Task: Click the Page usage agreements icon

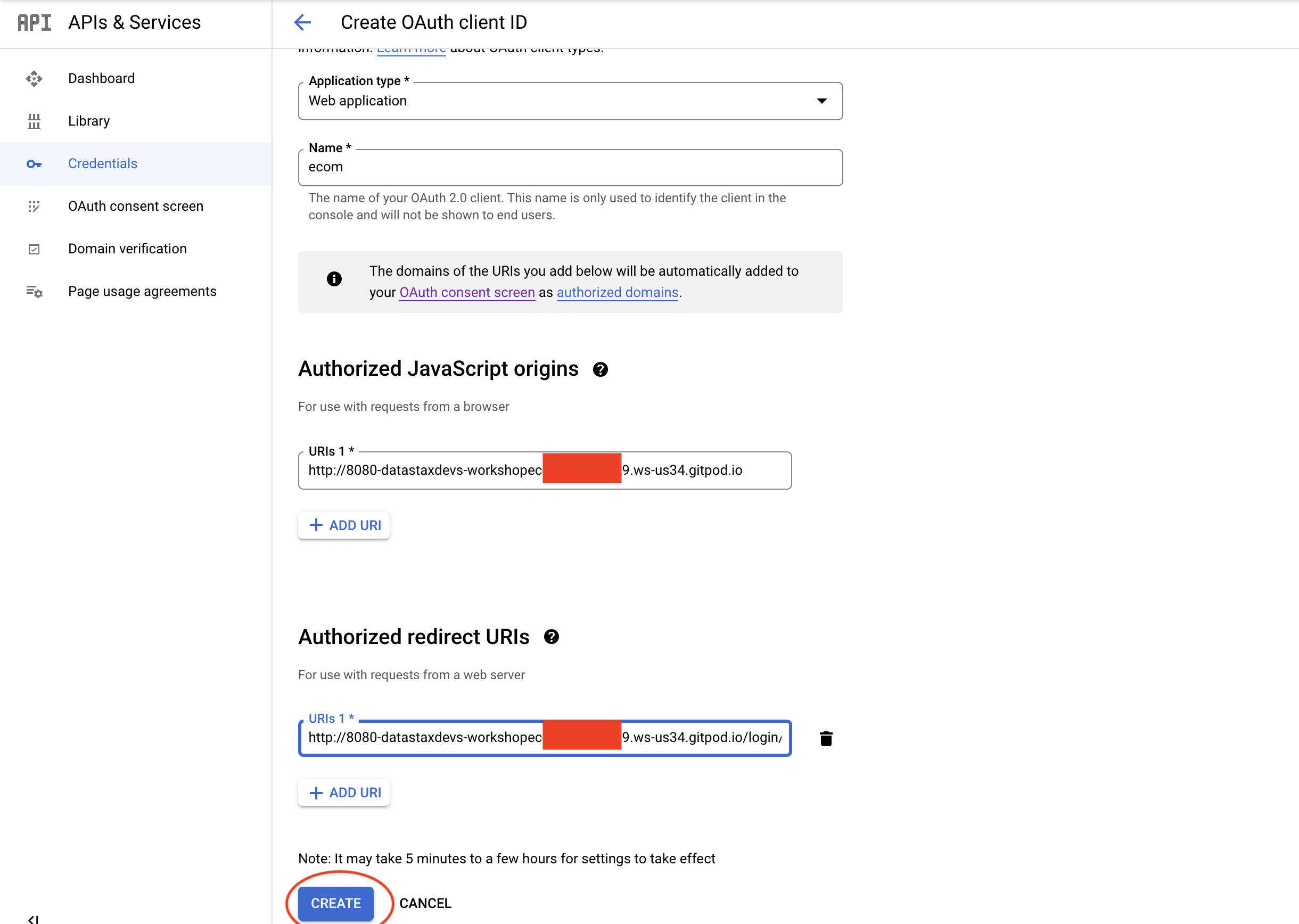Action: (34, 292)
